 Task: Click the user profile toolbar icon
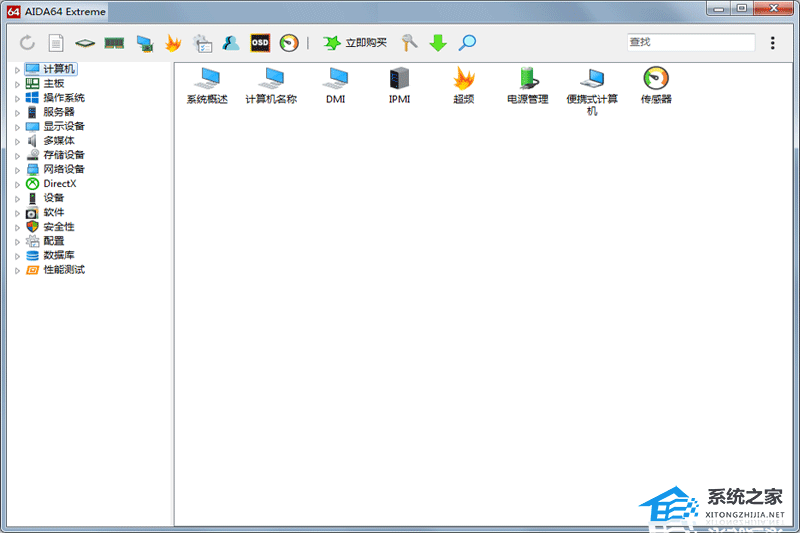(x=231, y=43)
